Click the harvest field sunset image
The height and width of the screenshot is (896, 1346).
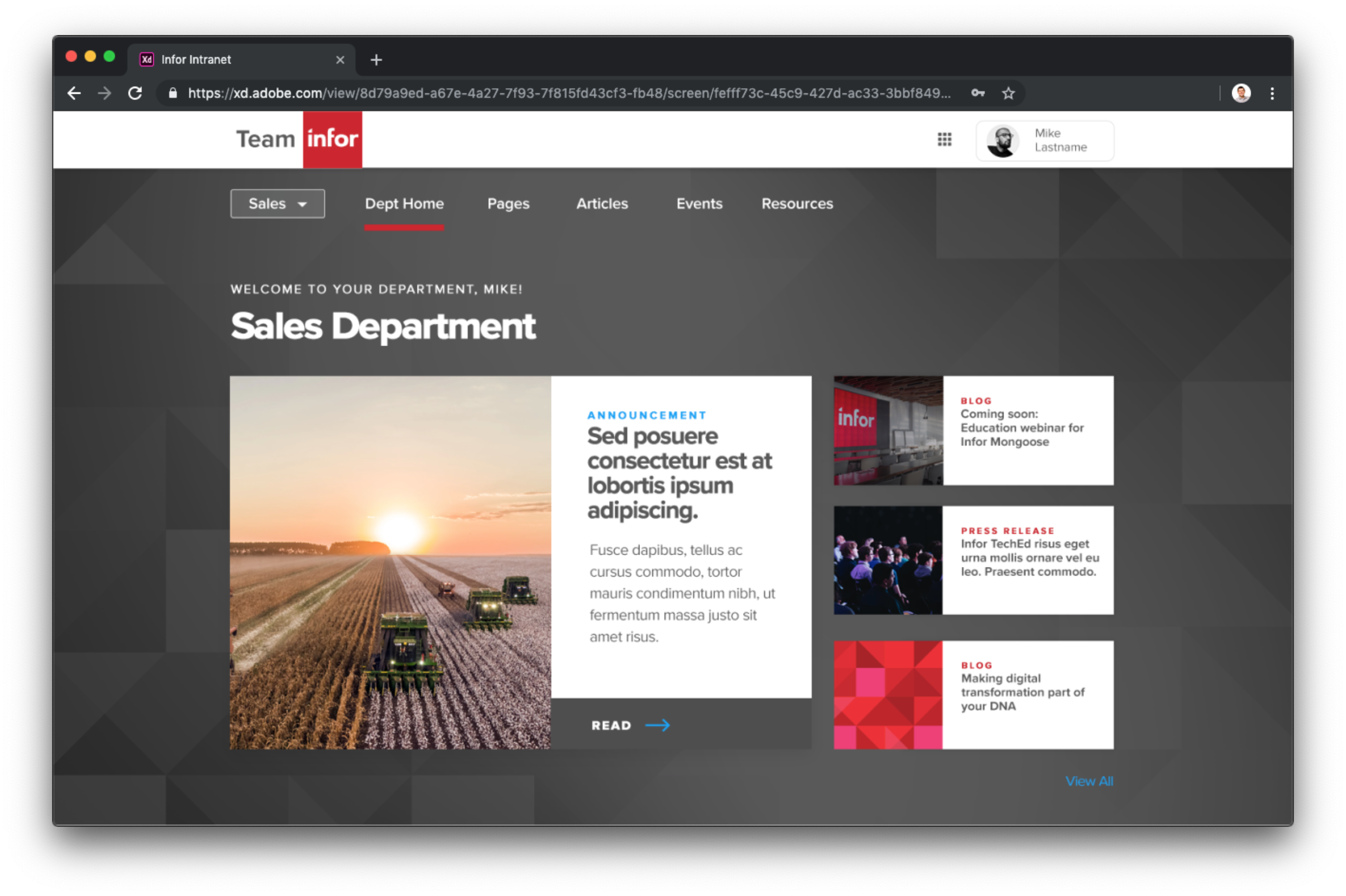[390, 562]
